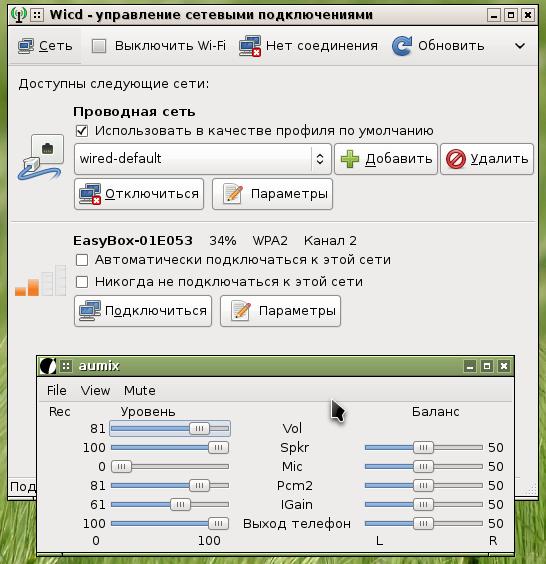
Task: Open the aumix File menu
Action: 57,391
